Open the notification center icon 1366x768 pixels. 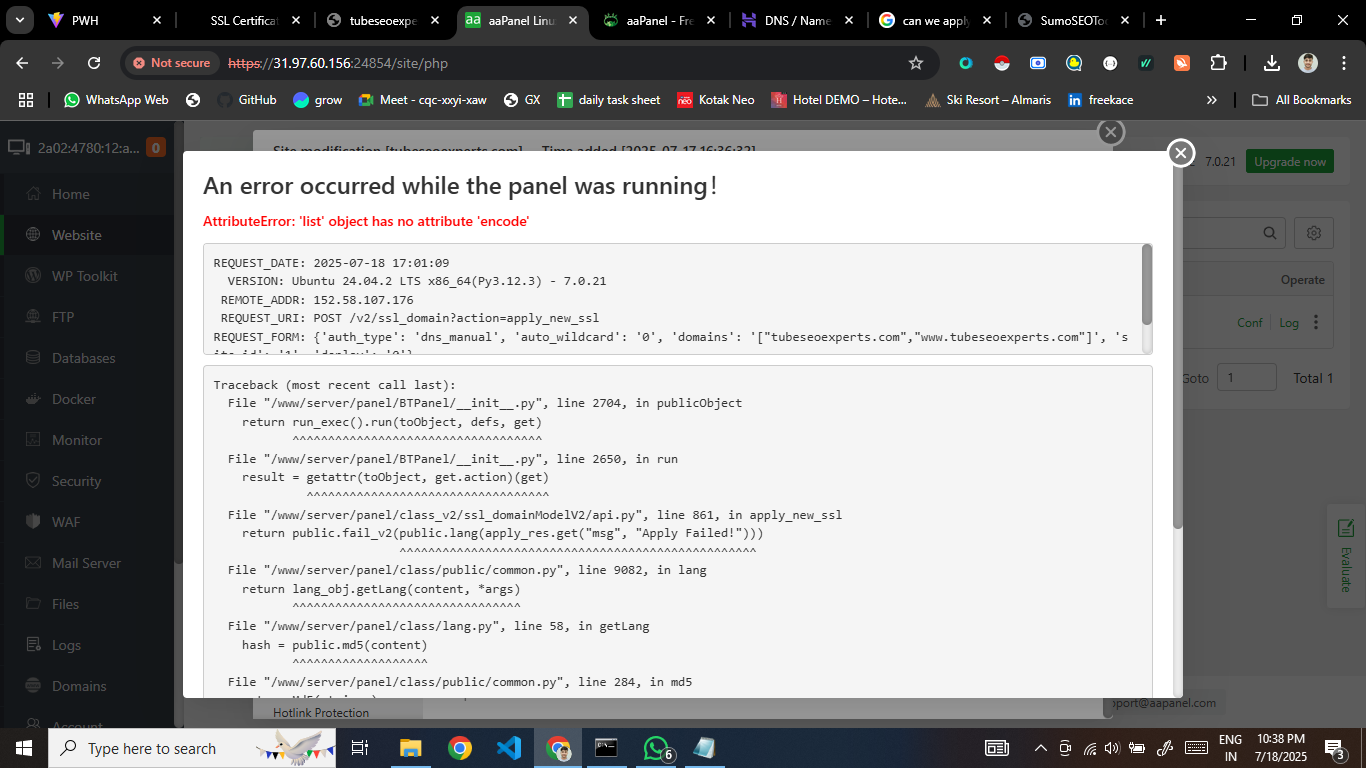(x=1335, y=748)
